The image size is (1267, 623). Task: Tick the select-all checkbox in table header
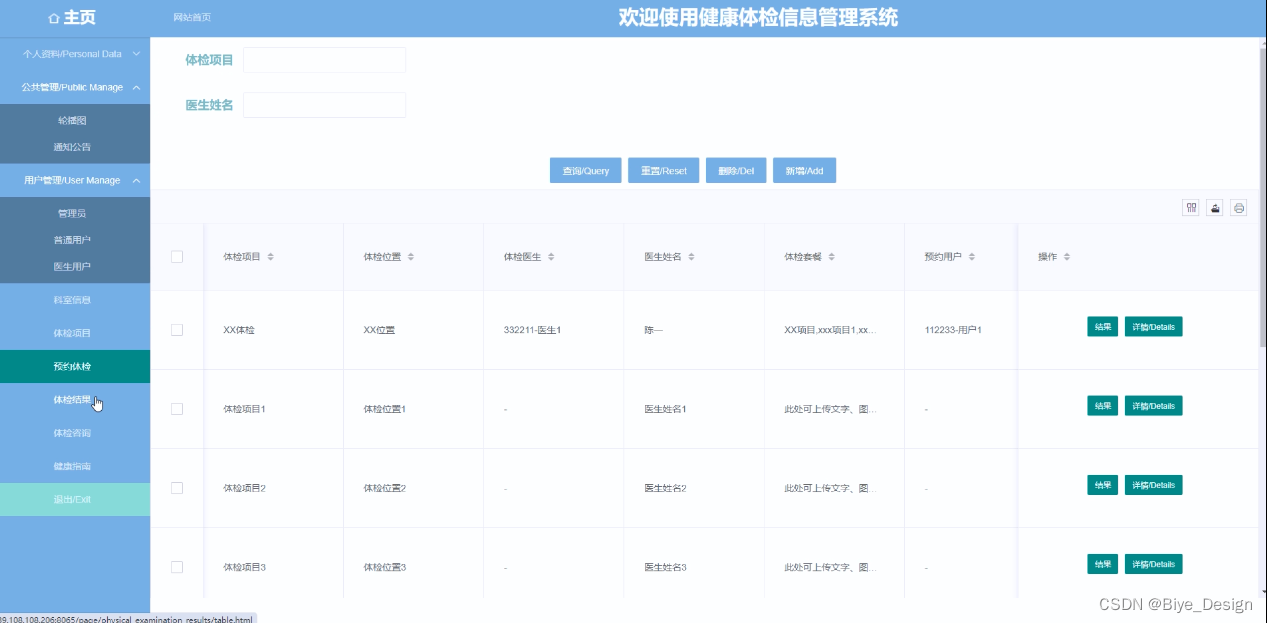click(x=177, y=257)
